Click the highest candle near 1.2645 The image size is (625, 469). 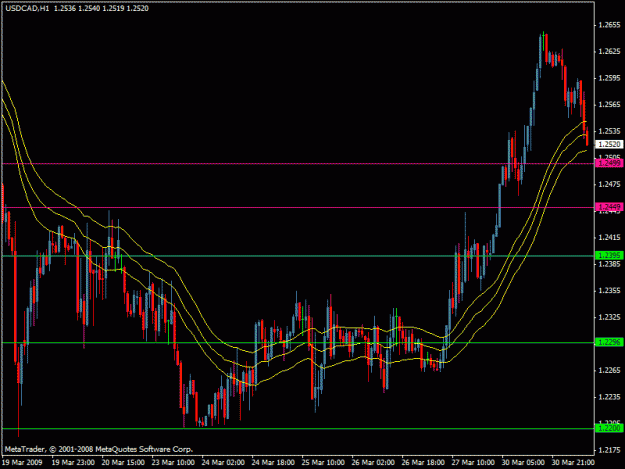coord(543,42)
